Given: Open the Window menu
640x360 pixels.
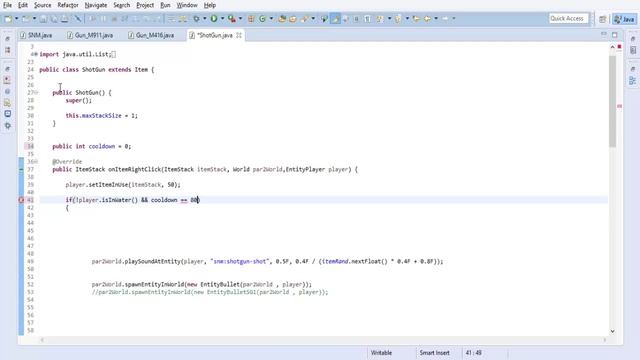Looking at the screenshot, I should [x=187, y=5].
